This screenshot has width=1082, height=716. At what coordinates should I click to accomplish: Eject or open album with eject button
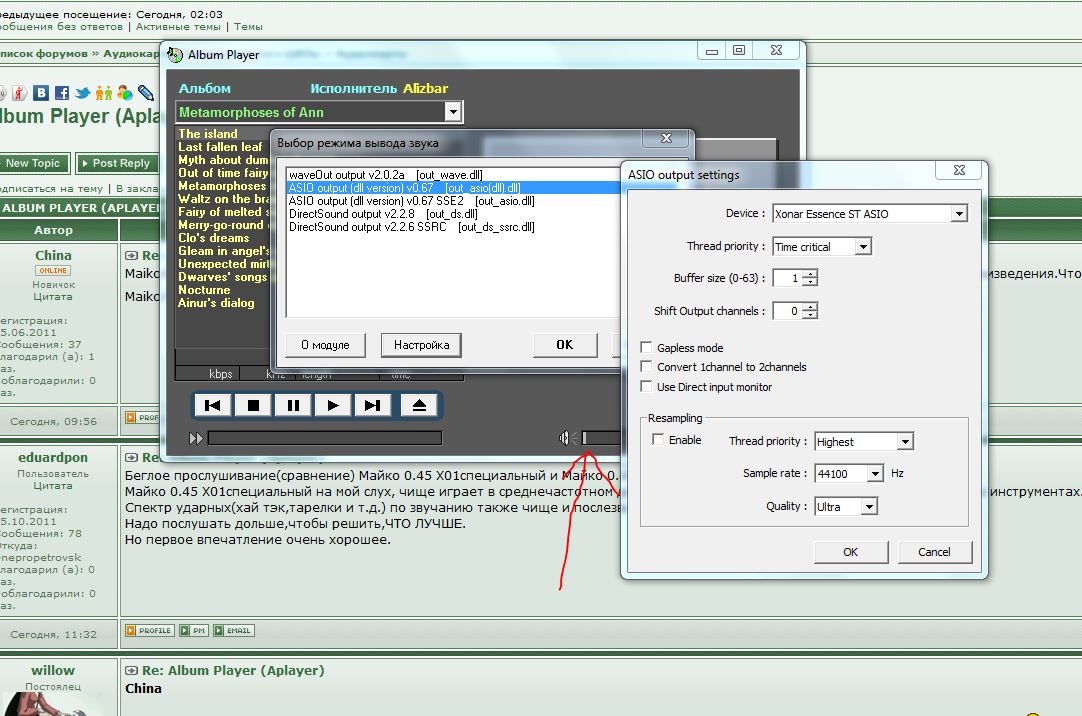pos(419,406)
